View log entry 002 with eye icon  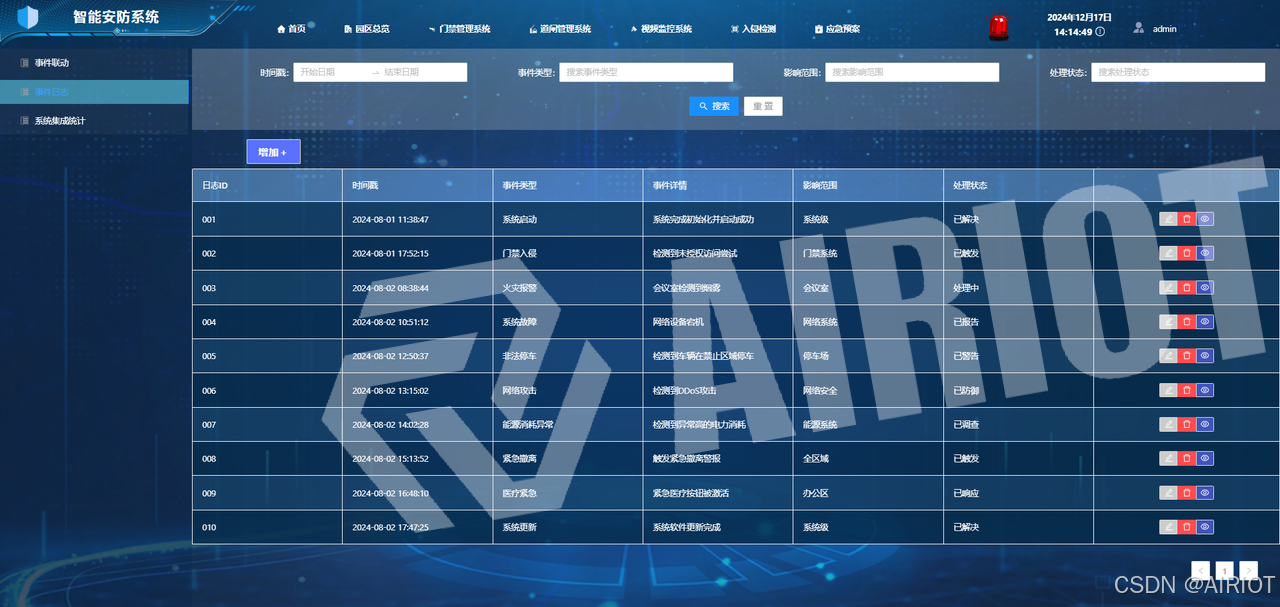click(x=1205, y=253)
